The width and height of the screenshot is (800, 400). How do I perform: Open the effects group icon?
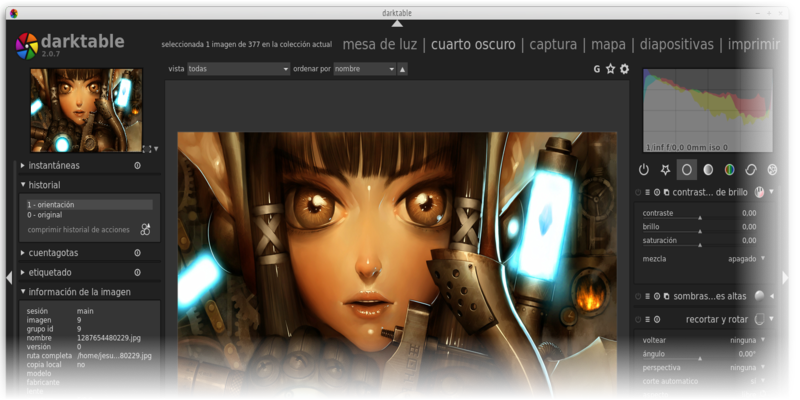pos(772,170)
